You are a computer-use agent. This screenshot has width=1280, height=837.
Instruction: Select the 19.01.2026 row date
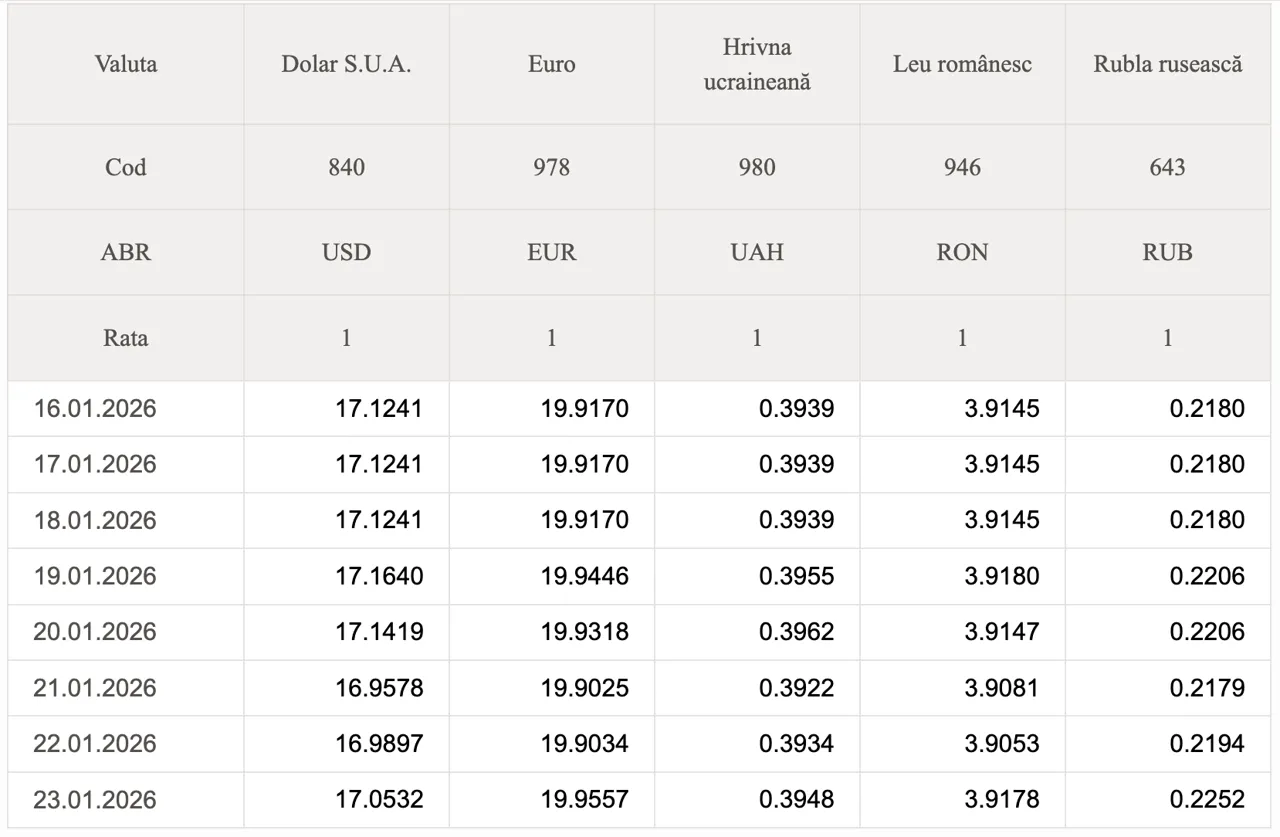pyautogui.click(x=95, y=576)
